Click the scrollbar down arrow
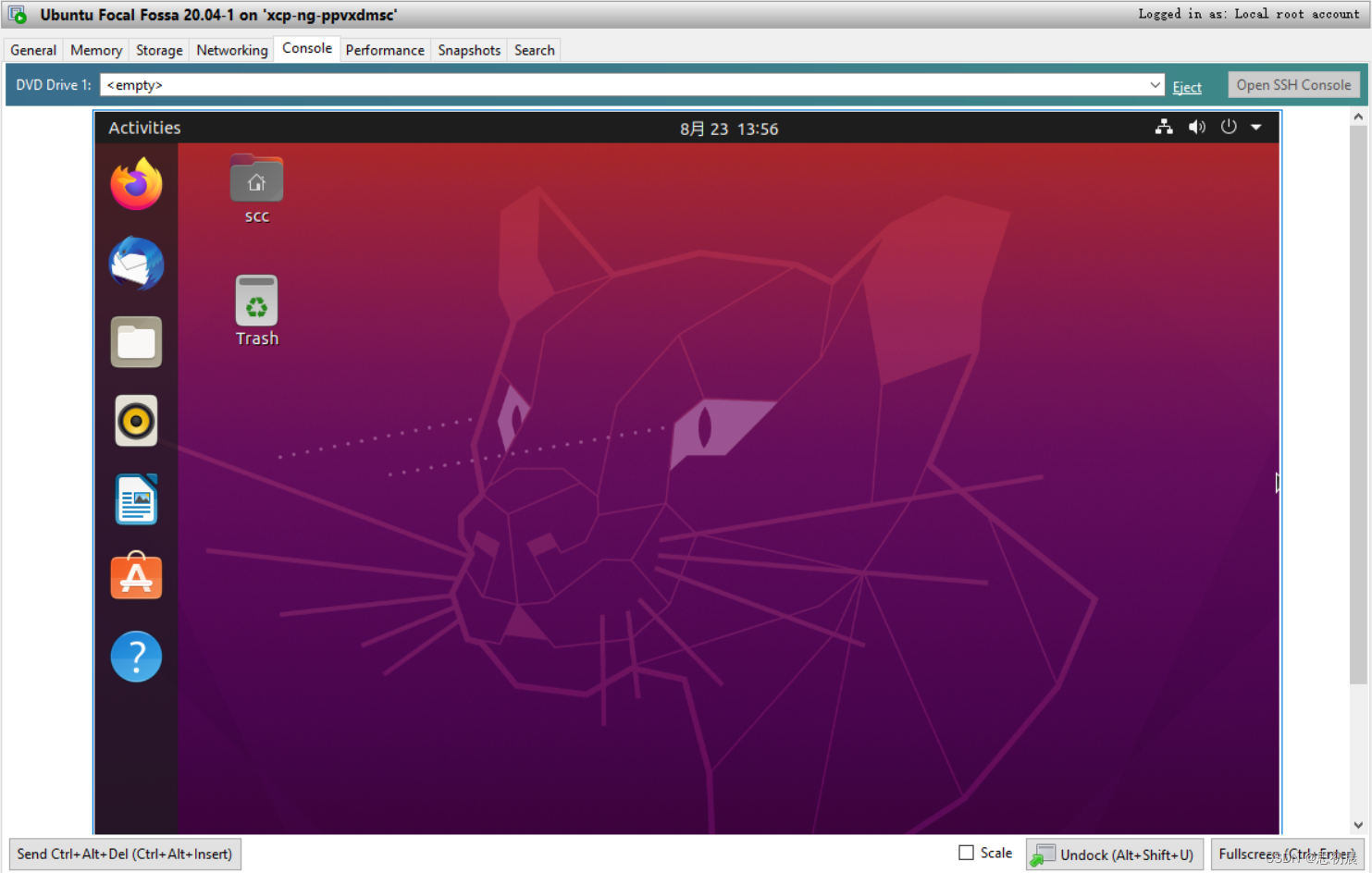This screenshot has height=873, width=1372. pos(1357,825)
